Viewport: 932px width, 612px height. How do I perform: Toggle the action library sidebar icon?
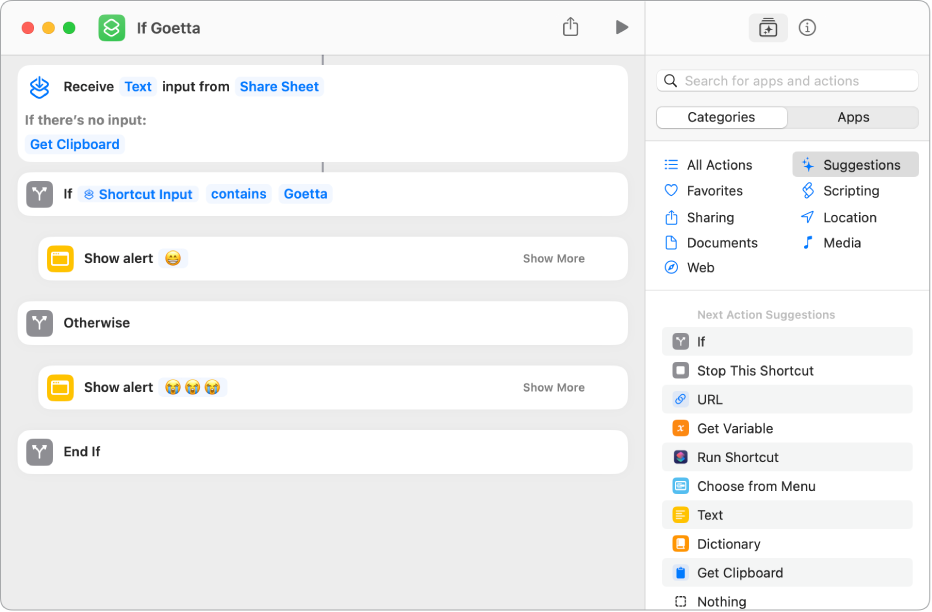(768, 28)
